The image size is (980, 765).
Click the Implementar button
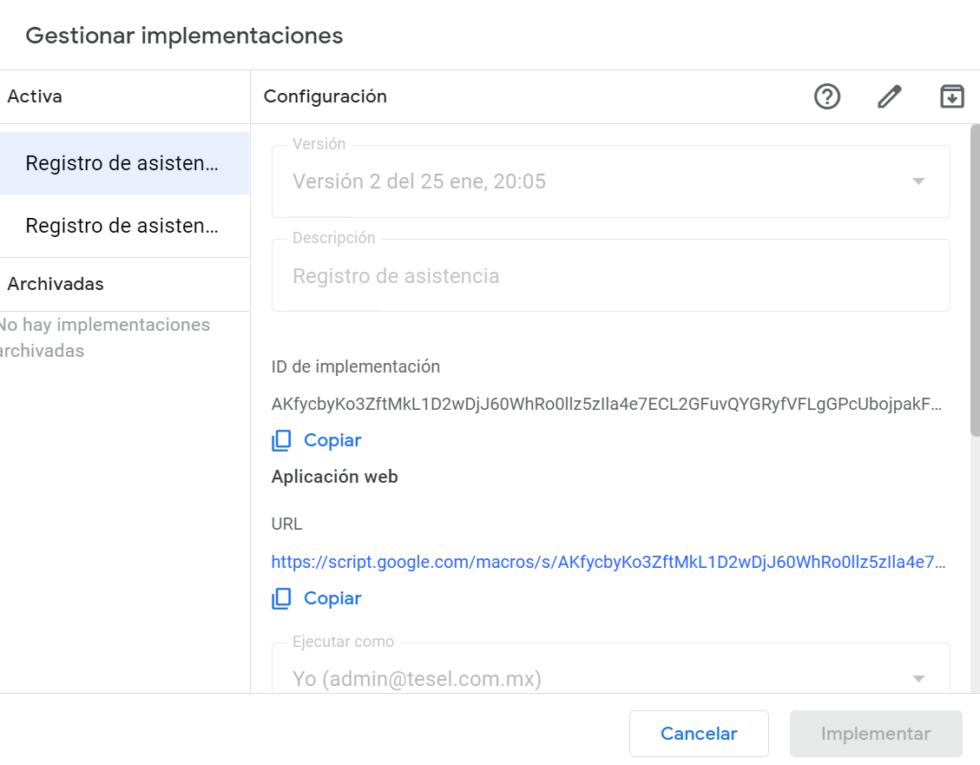[x=876, y=733]
